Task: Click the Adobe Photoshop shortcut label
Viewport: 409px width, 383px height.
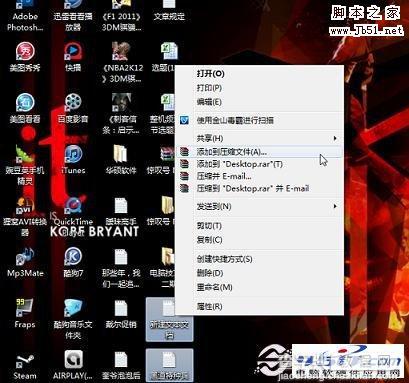Action: click(25, 22)
